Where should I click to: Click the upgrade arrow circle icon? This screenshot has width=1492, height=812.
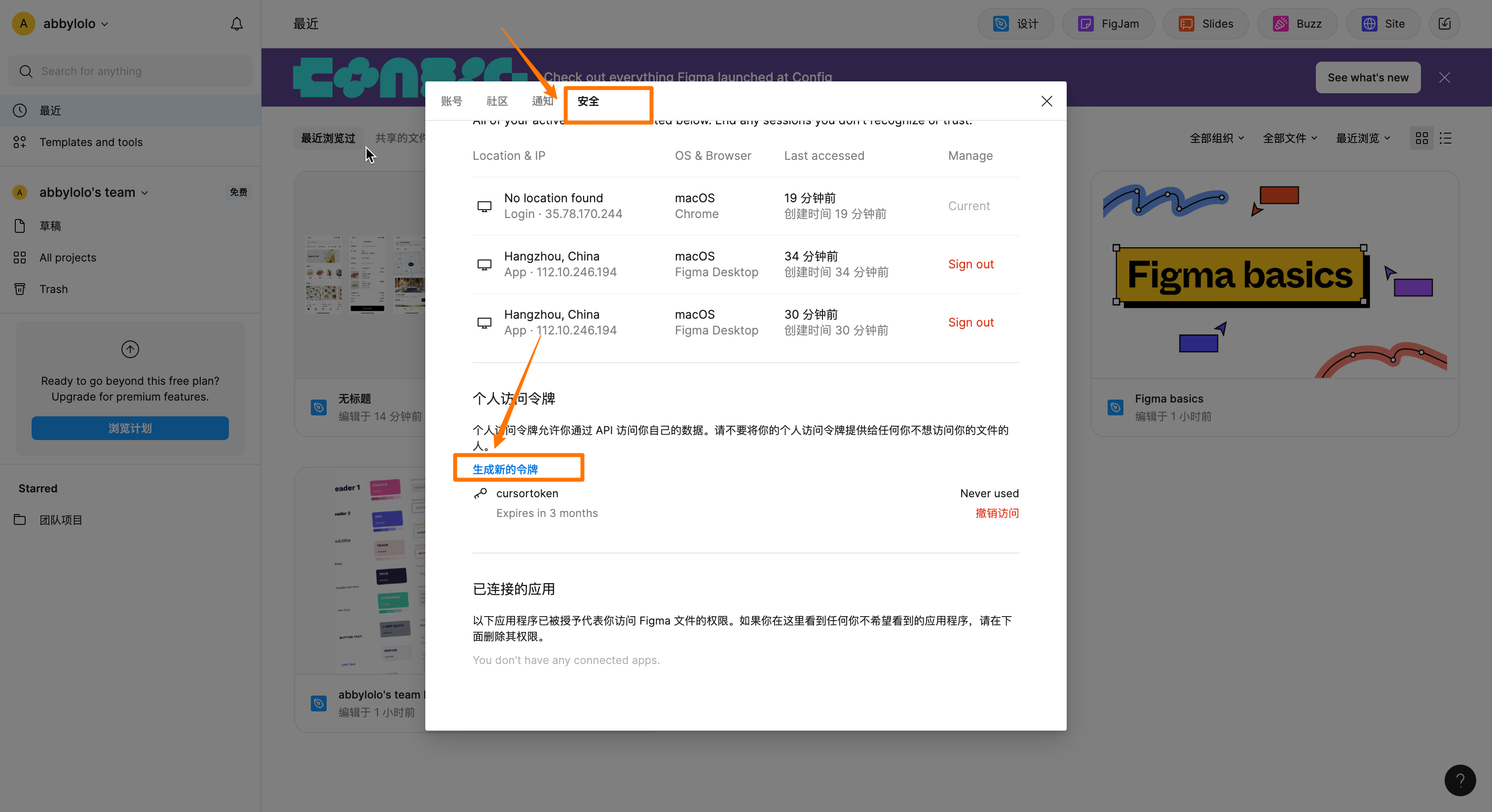130,349
